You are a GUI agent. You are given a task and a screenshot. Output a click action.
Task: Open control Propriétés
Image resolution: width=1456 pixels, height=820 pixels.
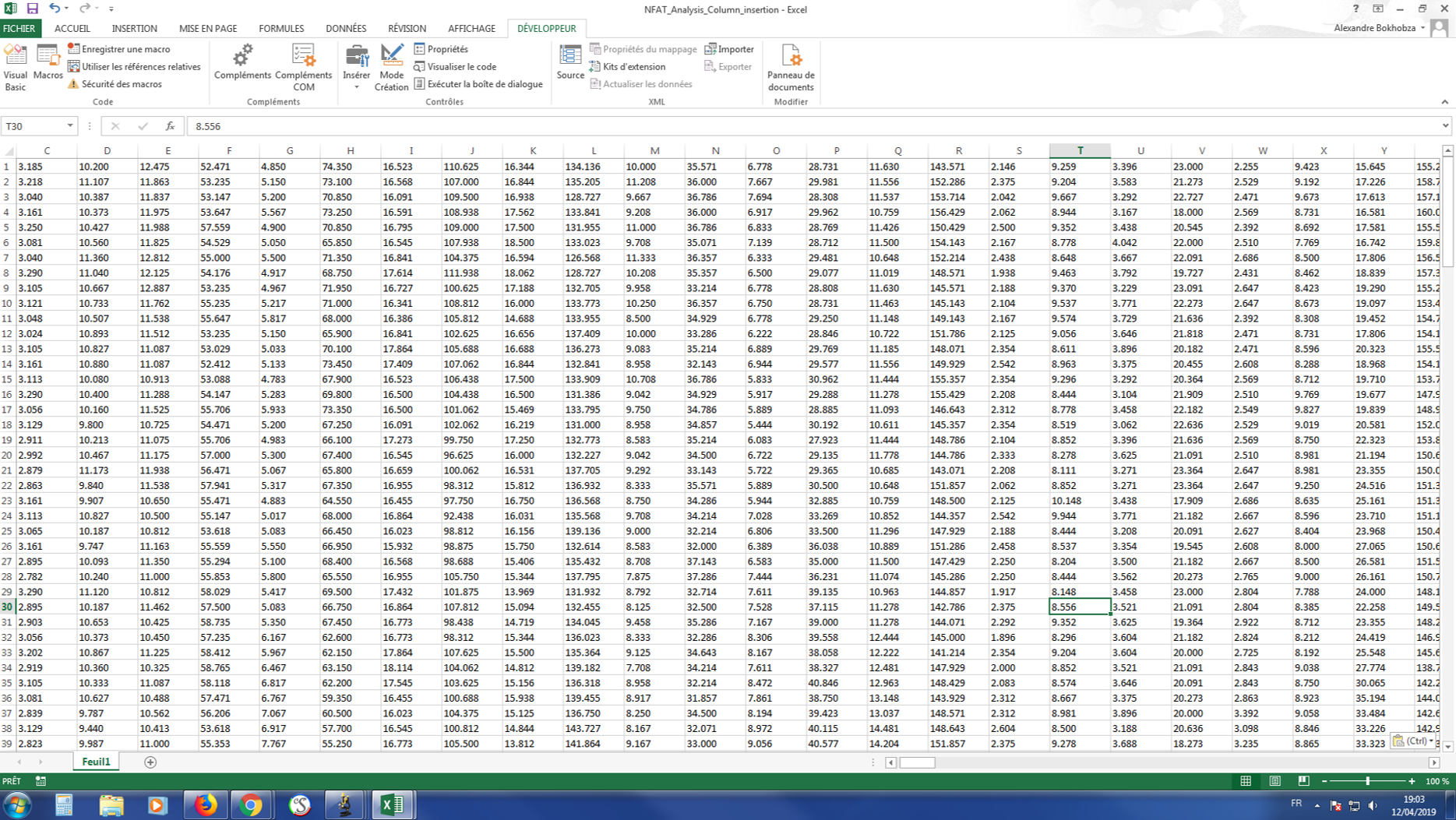click(x=441, y=49)
